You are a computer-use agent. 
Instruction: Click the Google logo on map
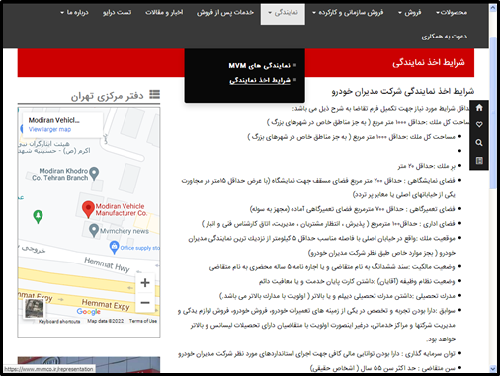(x=88, y=311)
